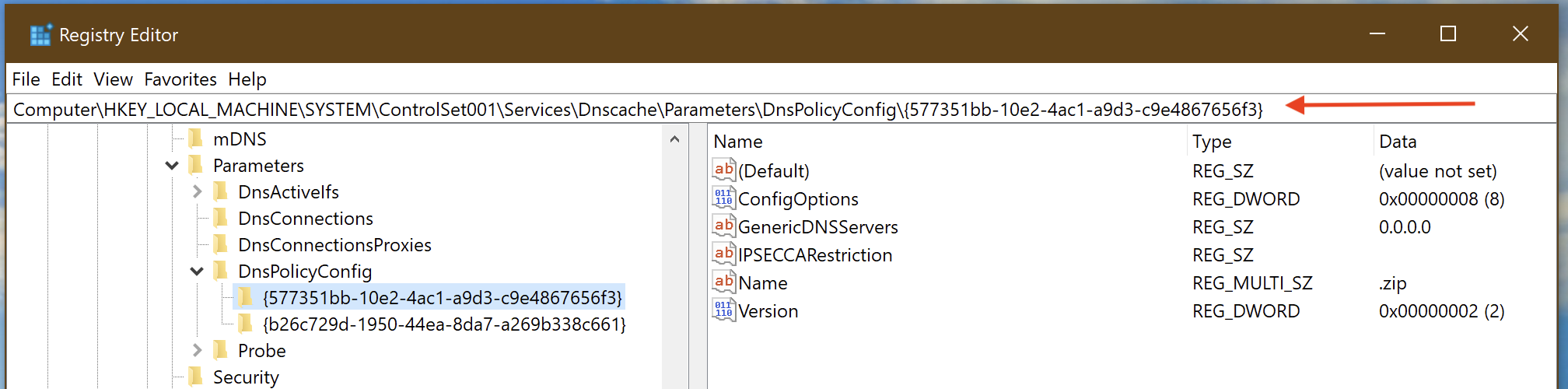
Task: Expand the Probe key
Action: [x=197, y=351]
